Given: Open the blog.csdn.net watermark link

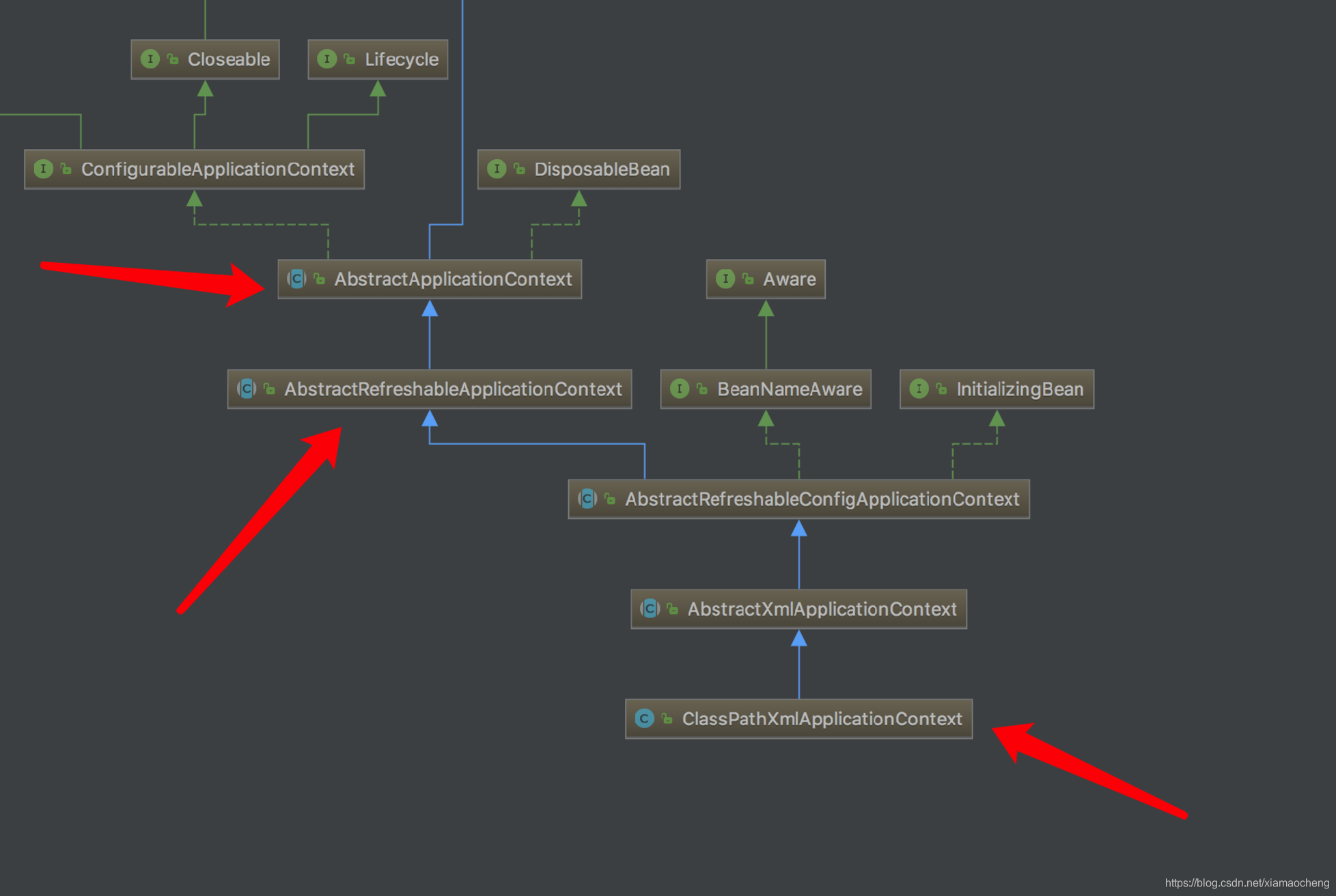Looking at the screenshot, I should point(1247,882).
